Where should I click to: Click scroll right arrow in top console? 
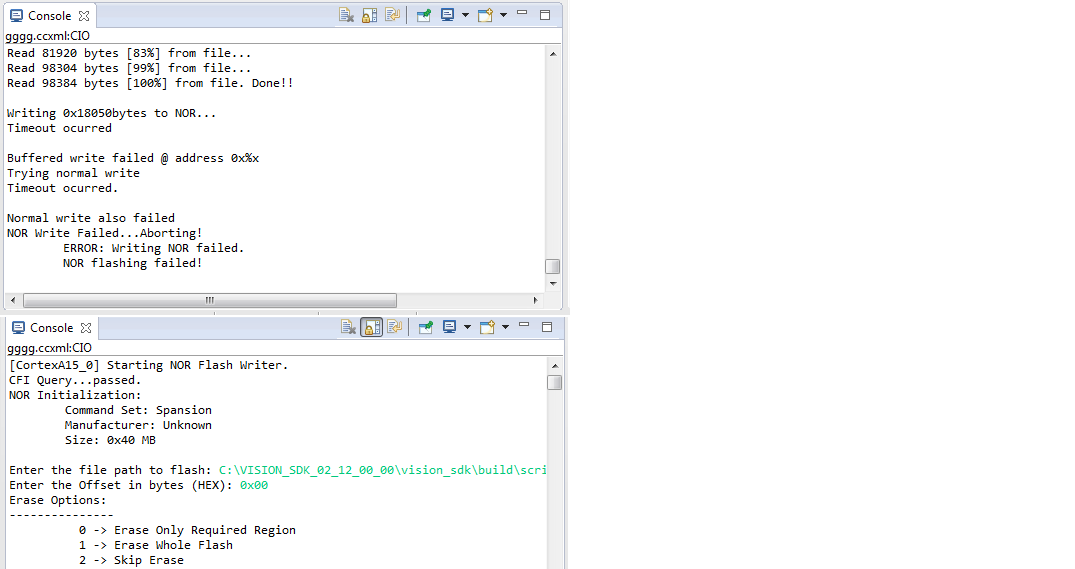pyautogui.click(x=535, y=300)
